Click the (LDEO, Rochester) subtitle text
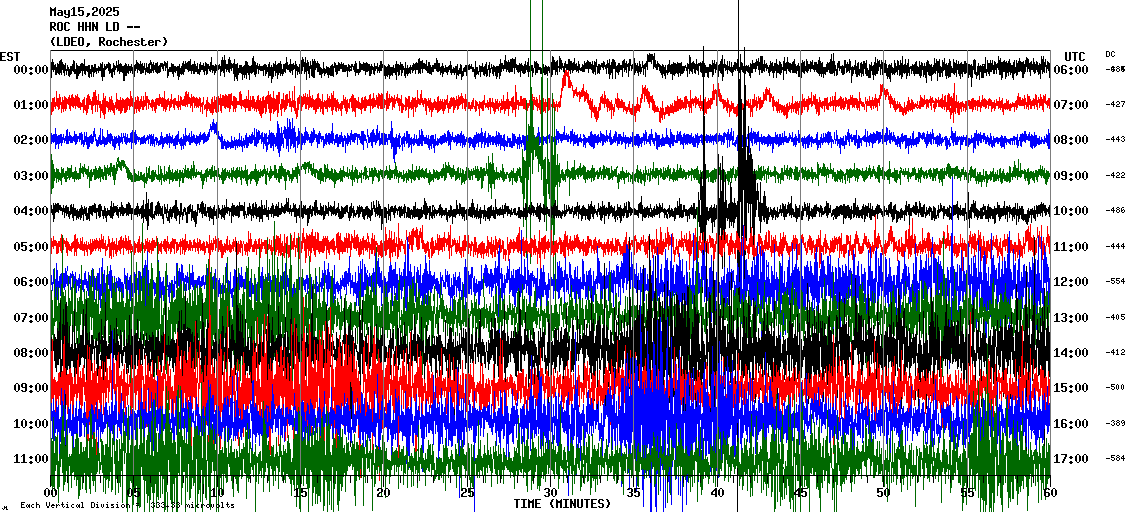The image size is (1130, 519). click(109, 42)
